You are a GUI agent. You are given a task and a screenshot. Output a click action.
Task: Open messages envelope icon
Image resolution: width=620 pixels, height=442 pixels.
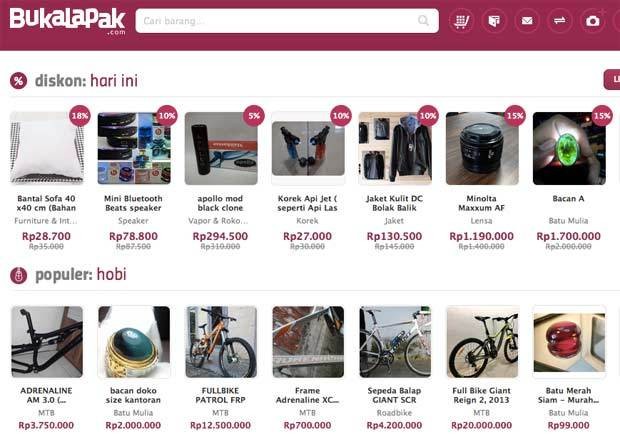527,21
